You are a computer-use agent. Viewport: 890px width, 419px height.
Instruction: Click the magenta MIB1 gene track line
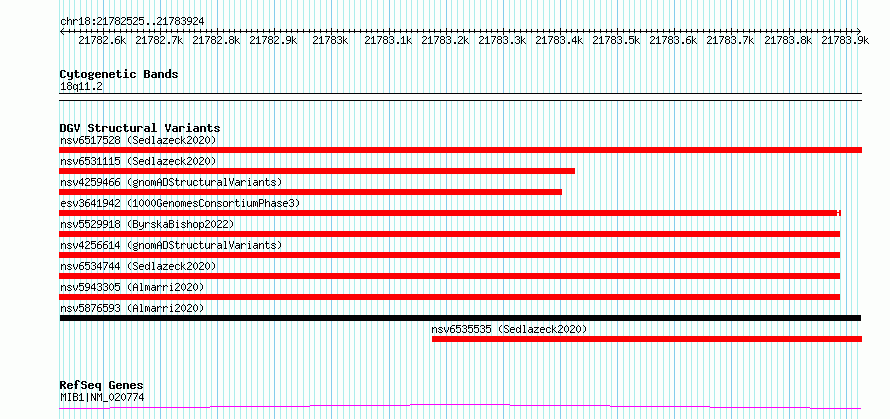460,406
